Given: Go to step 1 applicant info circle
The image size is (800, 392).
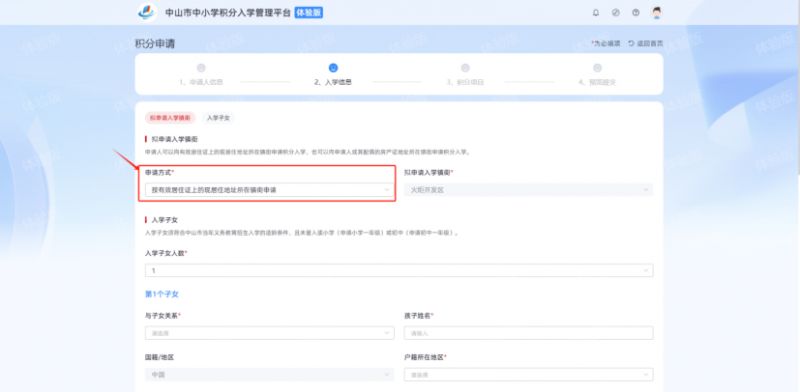Looking at the screenshot, I should [x=201, y=68].
